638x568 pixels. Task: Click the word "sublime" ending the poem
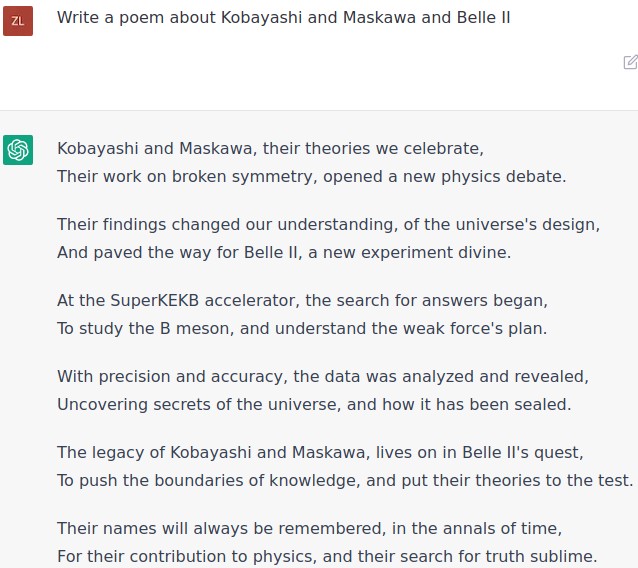point(561,556)
